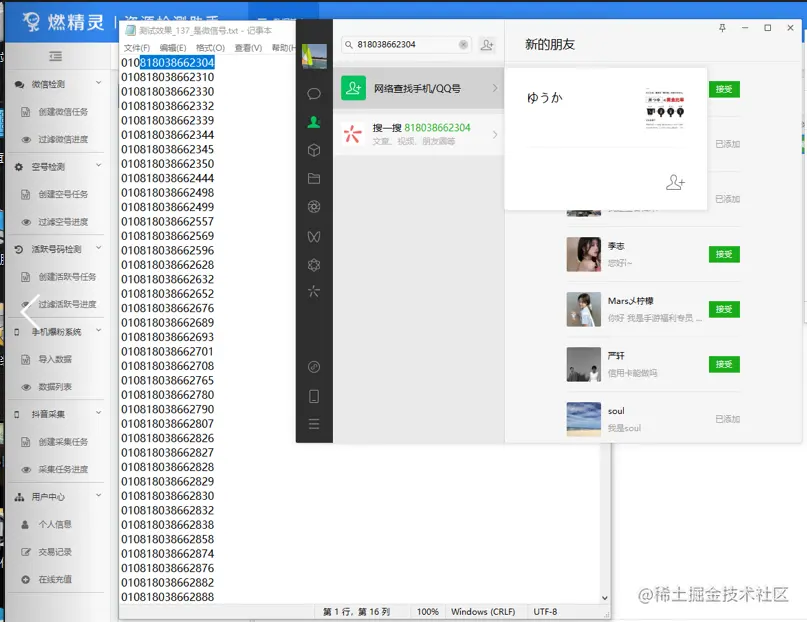Click Notepad line 010818038662888
Screen dimensions: 807x622
click(x=168, y=597)
